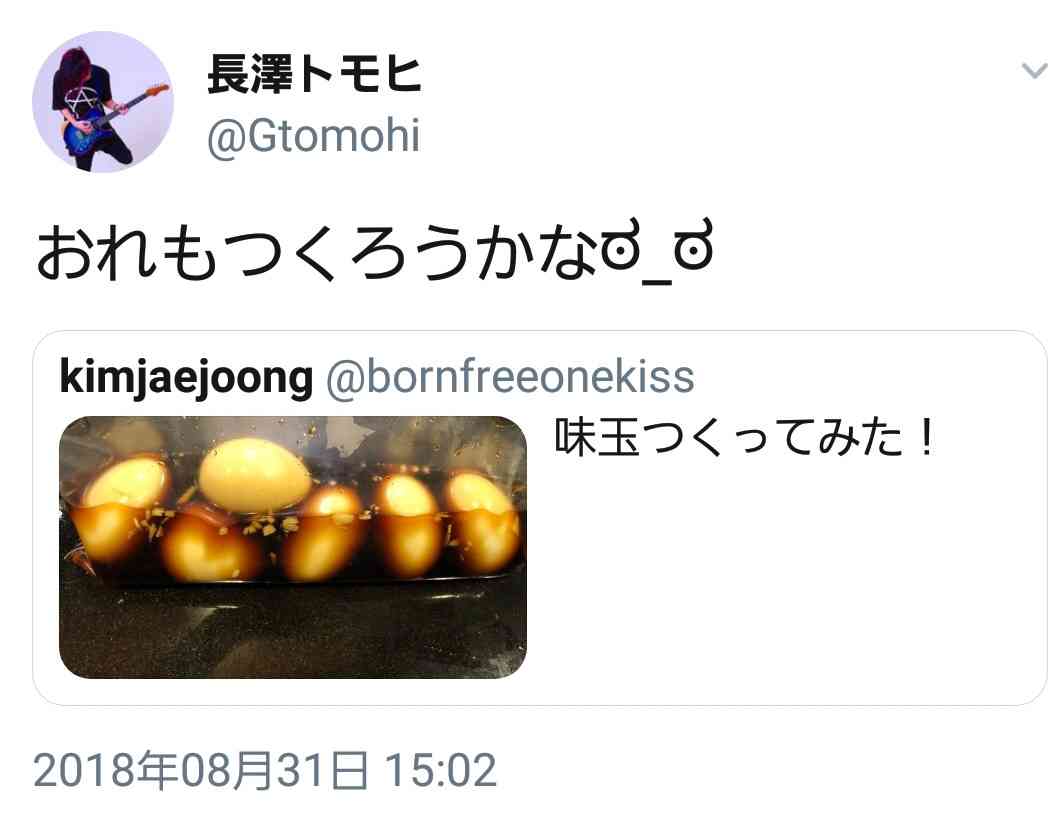The image size is (1058, 828).
Task: Click the 15:02 time in the timestamp
Action: 440,770
